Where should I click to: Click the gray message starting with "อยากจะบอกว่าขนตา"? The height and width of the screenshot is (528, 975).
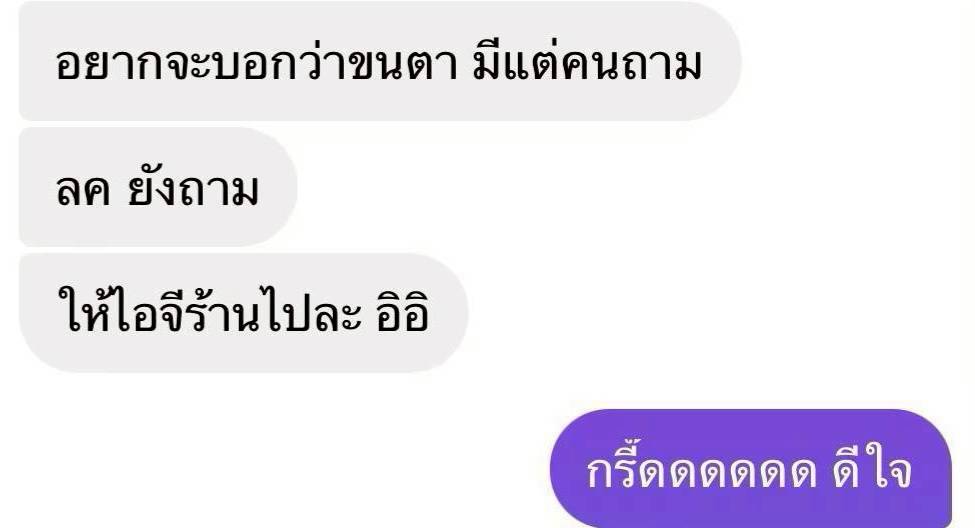pos(380,61)
